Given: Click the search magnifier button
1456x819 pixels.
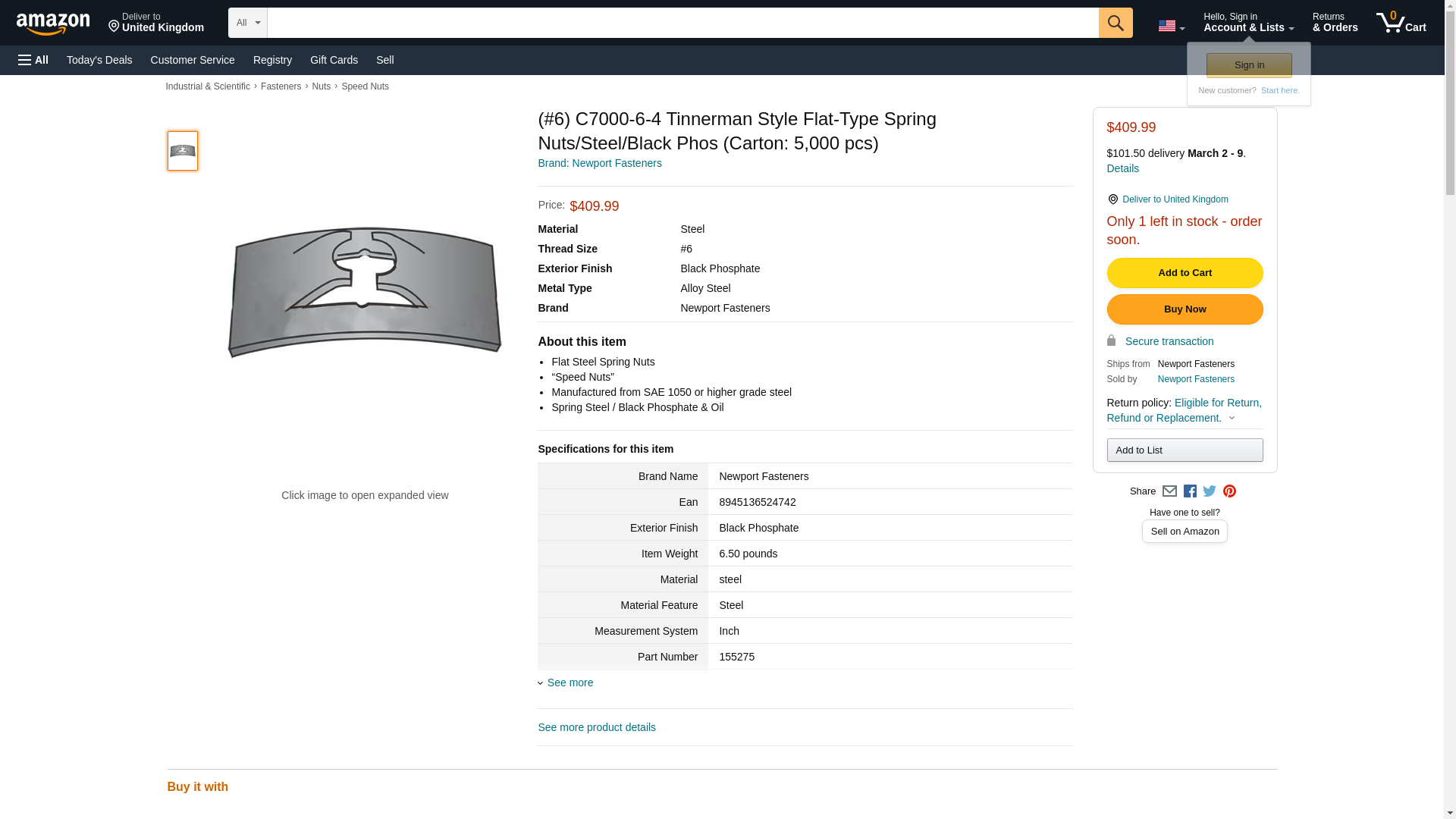Looking at the screenshot, I should pyautogui.click(x=1115, y=23).
